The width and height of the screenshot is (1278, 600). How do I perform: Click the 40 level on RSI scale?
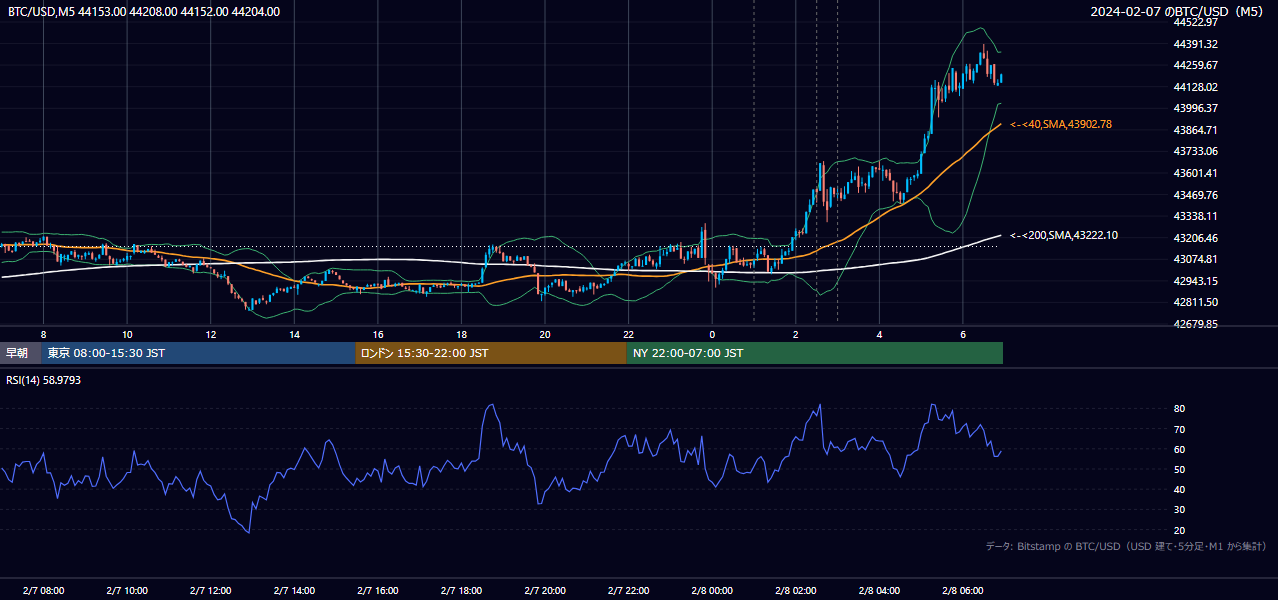[x=1180, y=489]
